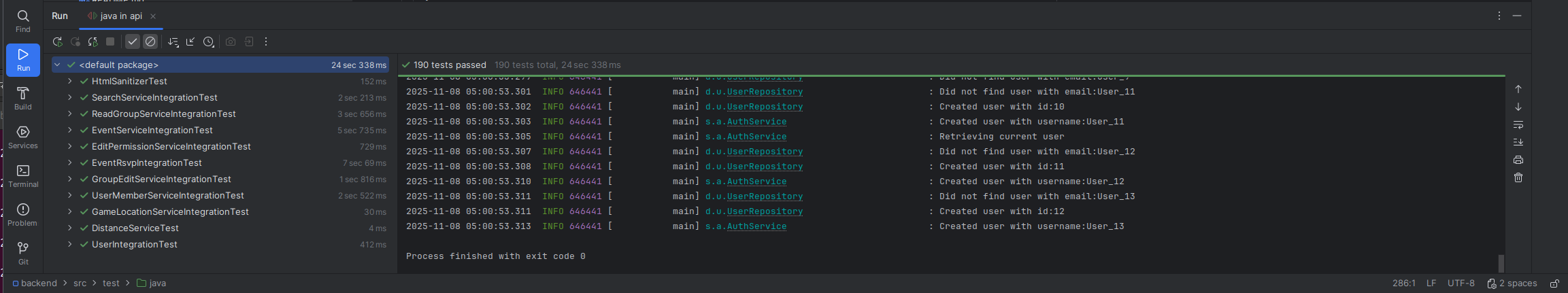Open the Services tool window
The image size is (1568, 293).
pos(23,136)
